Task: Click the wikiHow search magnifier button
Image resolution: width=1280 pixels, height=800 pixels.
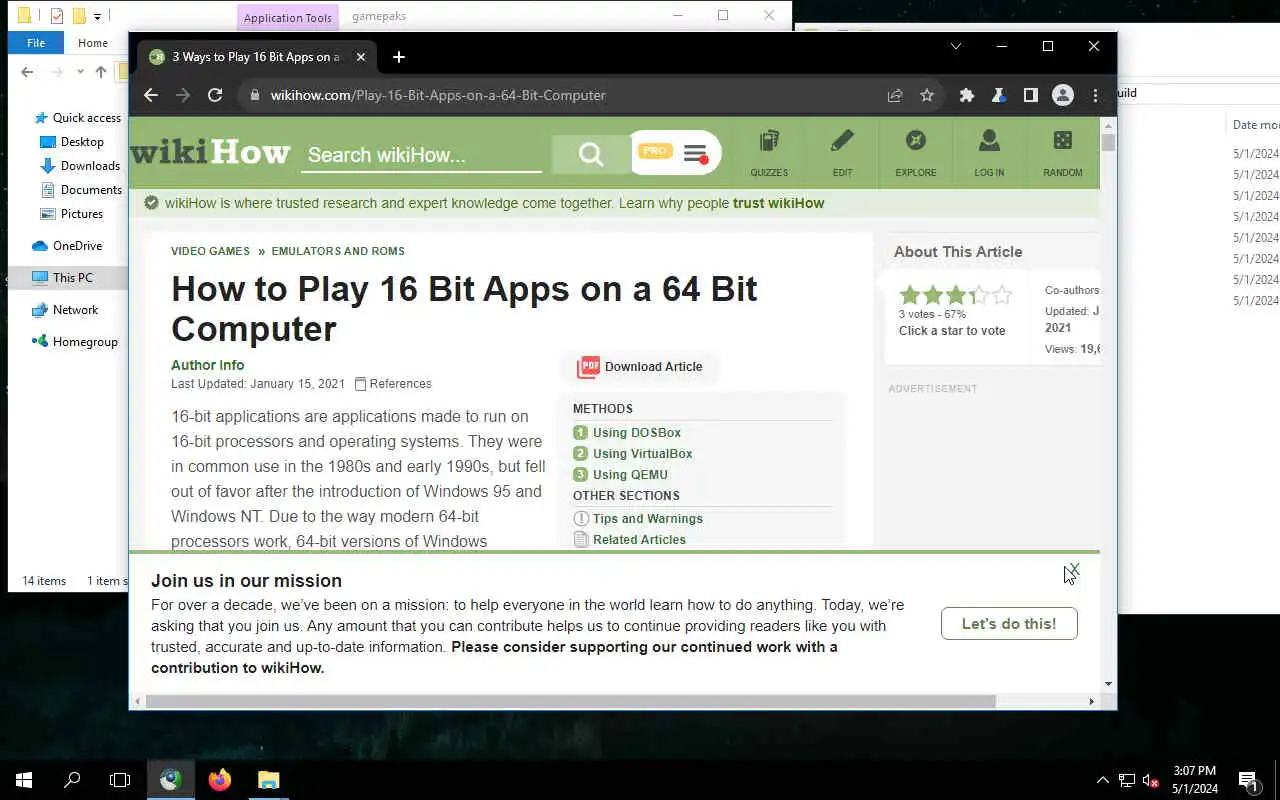Action: point(591,154)
